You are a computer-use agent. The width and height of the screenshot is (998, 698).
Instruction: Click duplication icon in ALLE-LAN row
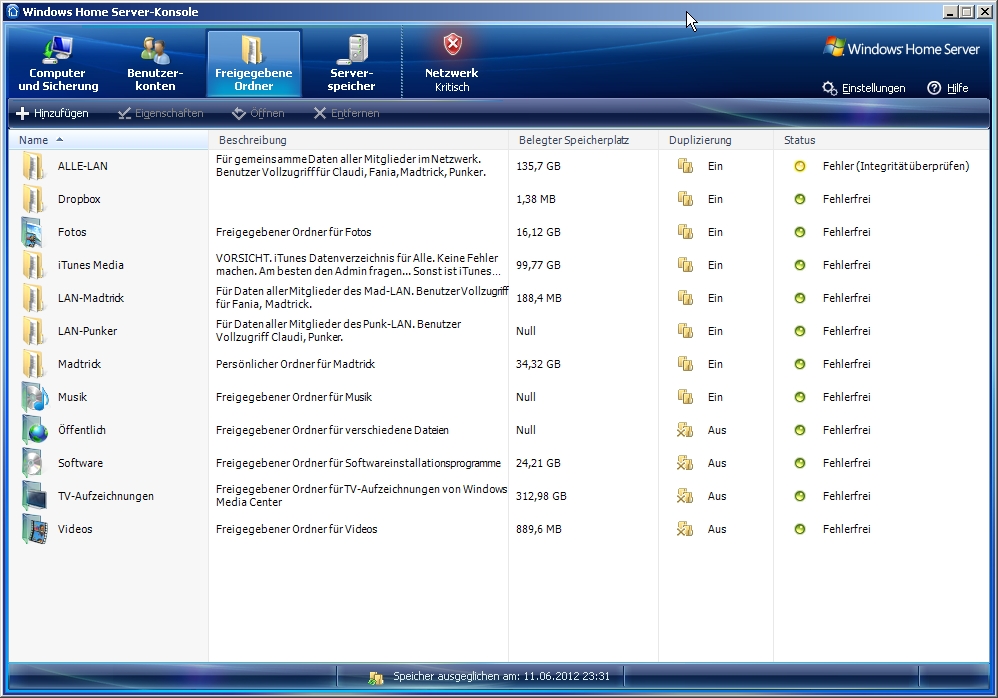click(x=685, y=166)
